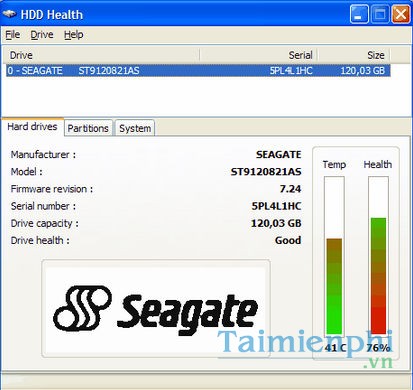
Task: Click the 7.24 firmware revision value
Action: tap(290, 189)
